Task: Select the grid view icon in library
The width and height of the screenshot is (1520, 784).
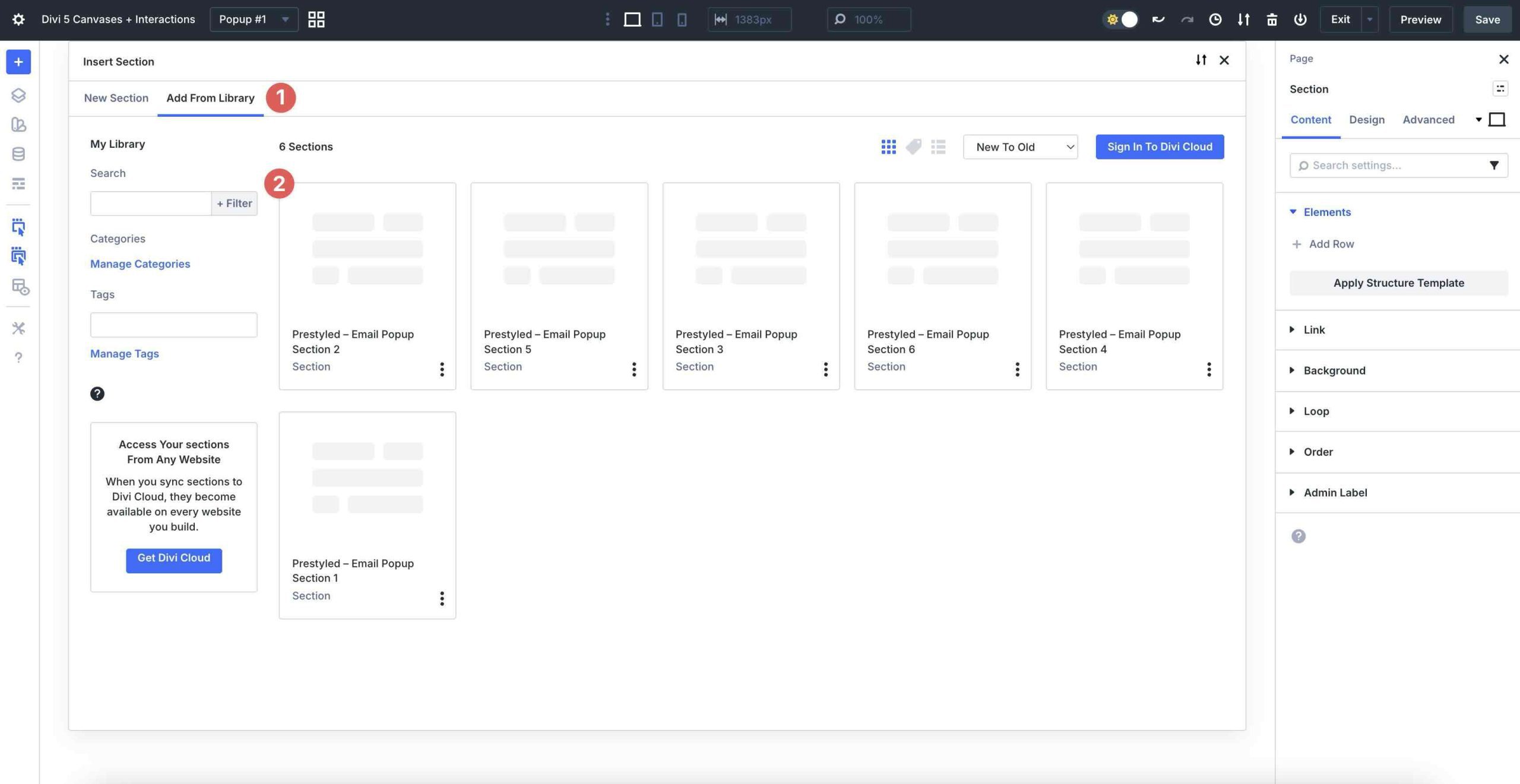Action: (x=888, y=147)
